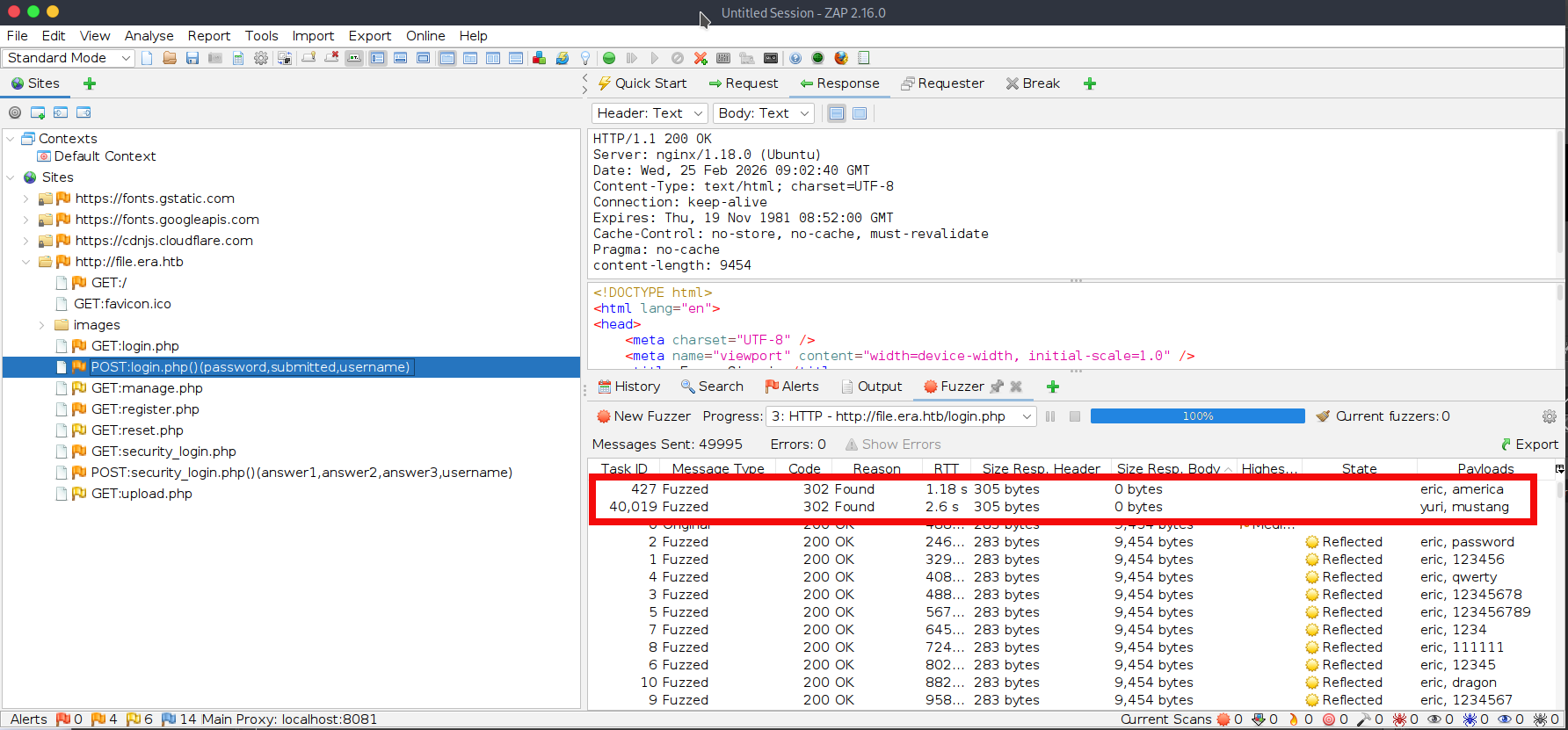Open Session Options gear in toolbar

coord(261,58)
